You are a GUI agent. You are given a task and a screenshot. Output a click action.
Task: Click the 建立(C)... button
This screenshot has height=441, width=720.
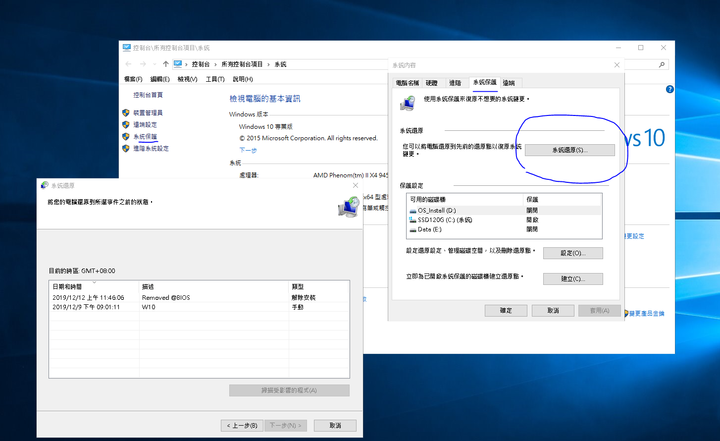click(x=573, y=279)
